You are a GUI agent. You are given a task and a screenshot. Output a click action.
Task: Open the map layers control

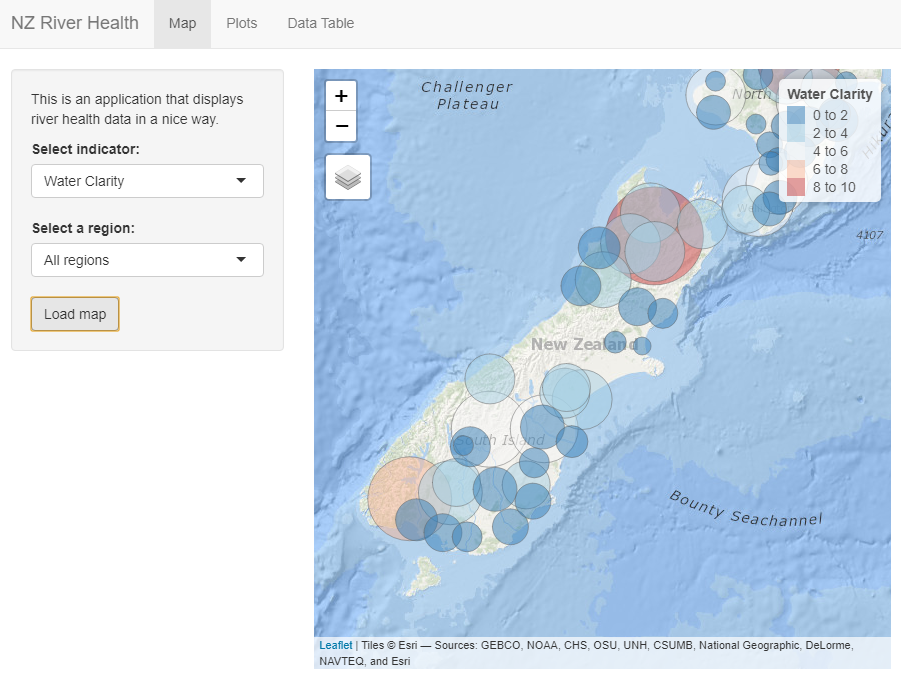coord(348,177)
